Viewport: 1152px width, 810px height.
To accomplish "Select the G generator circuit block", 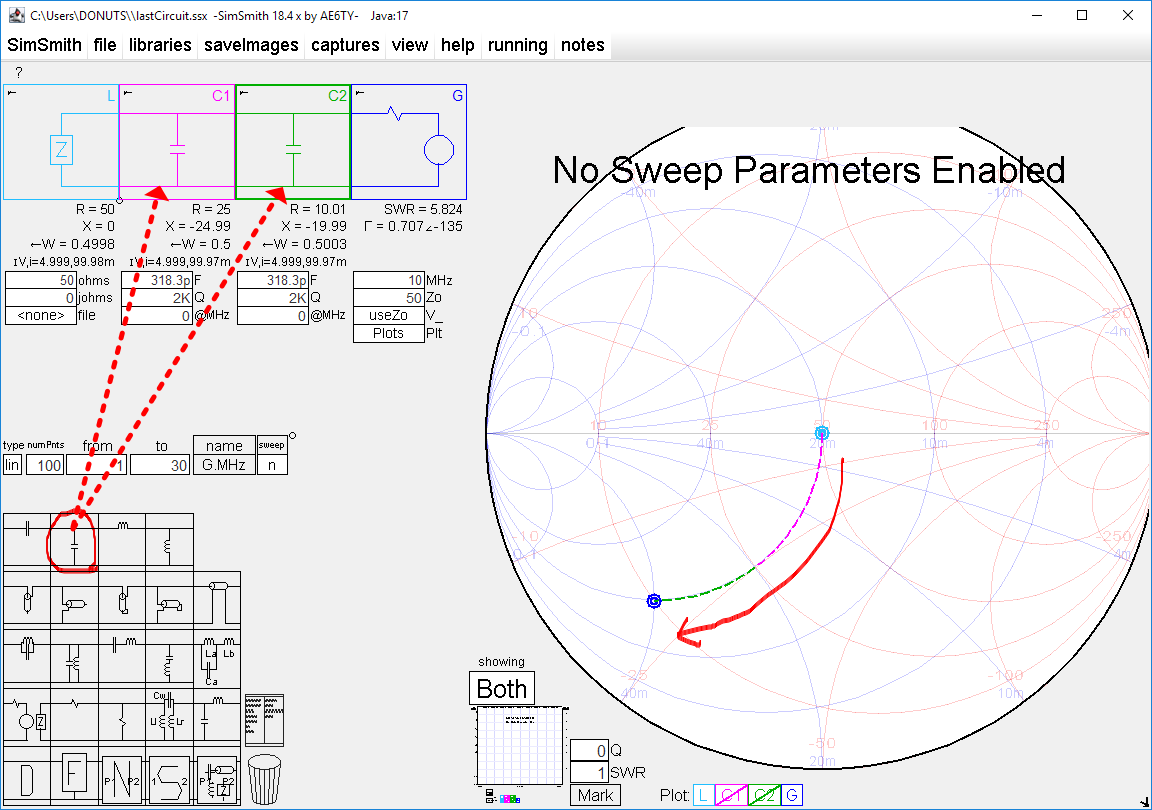I will (409, 142).
